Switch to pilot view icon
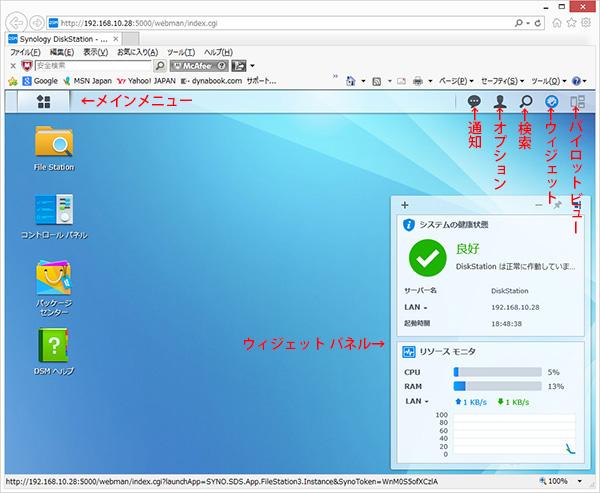 [577, 101]
